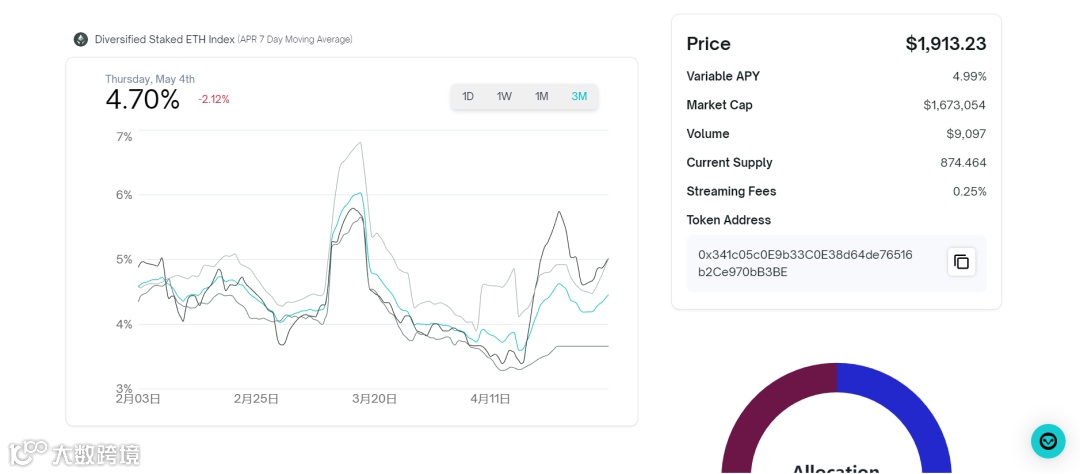Click the watermark logo in the bottom-left corner
This screenshot has width=1080, height=474.
click(75, 453)
